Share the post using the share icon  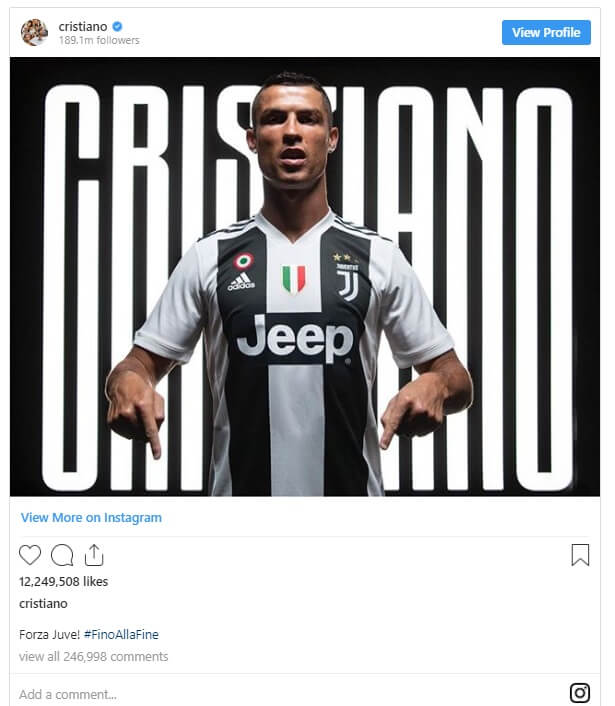[94, 555]
